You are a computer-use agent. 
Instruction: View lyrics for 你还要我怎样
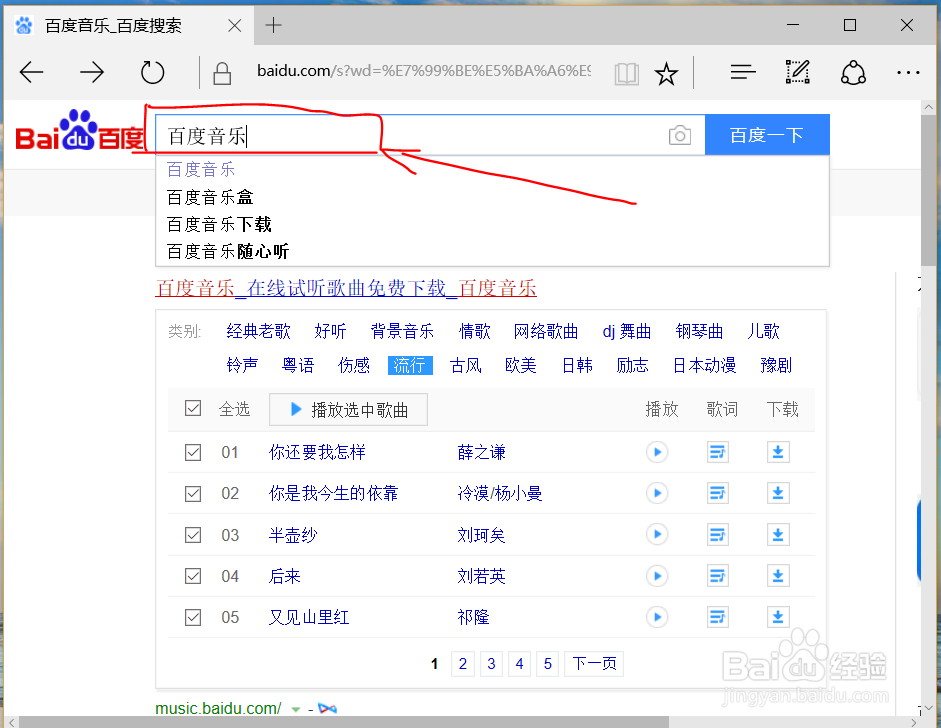coord(718,452)
